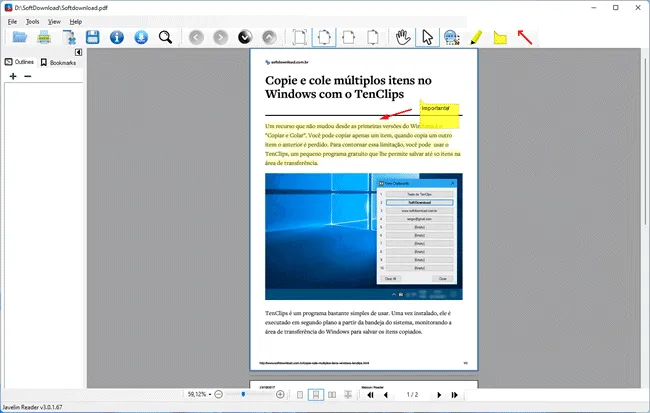Screen dimensions: 650x413
Task: Click the grey forward navigation arrow
Action: 221,38
